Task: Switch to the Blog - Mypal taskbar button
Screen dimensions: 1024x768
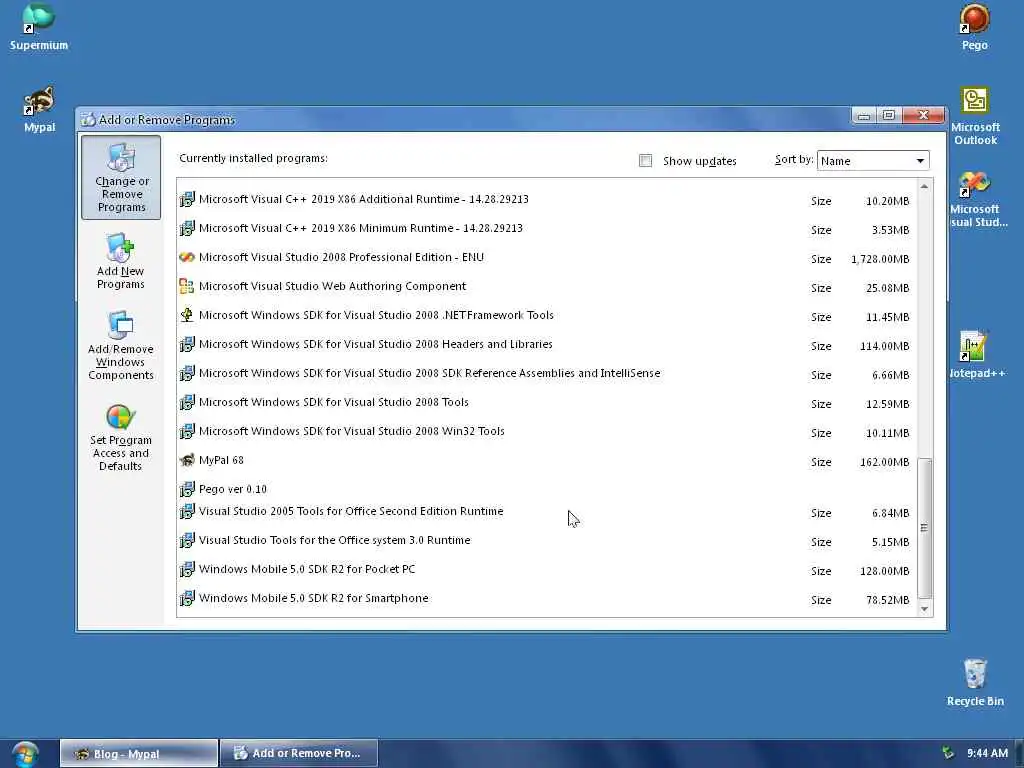Action: [138, 754]
